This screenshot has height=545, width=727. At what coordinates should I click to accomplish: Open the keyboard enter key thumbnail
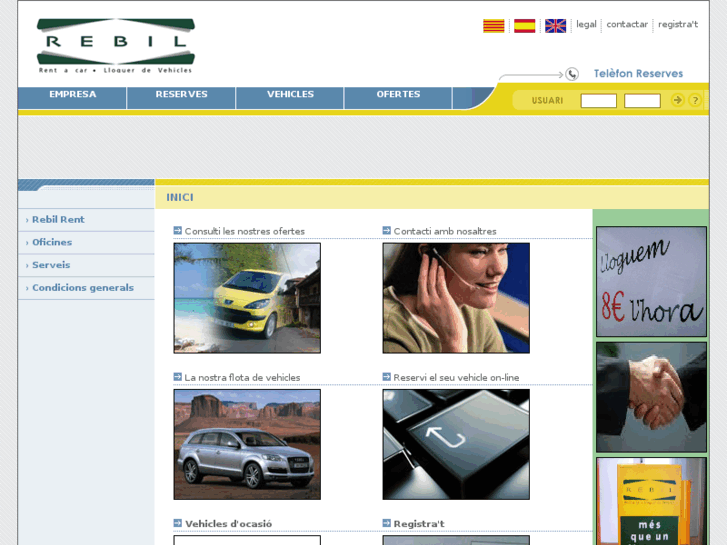(x=456, y=444)
